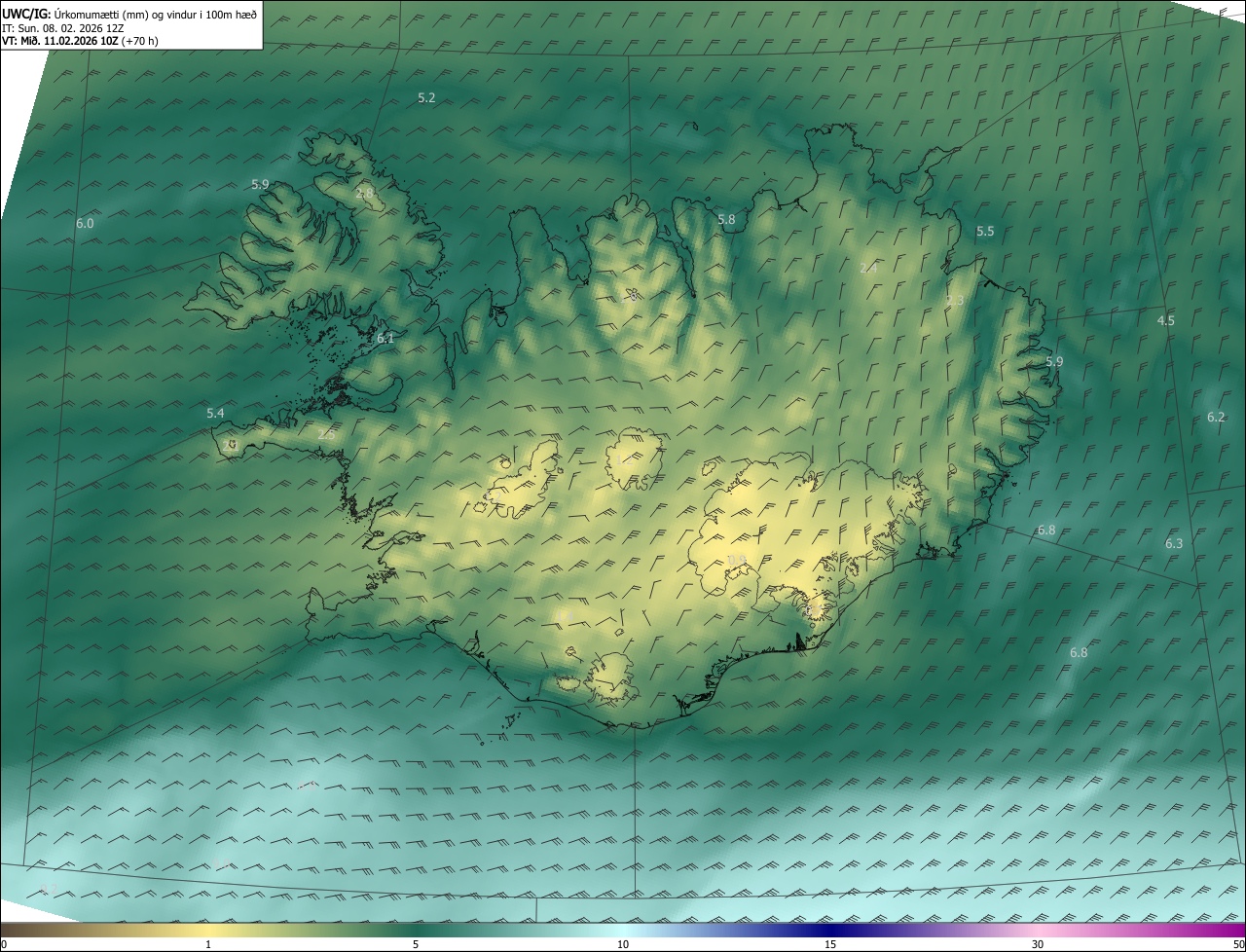
Task: Click the 4.5 value east of Iceland
Action: (x=1165, y=320)
